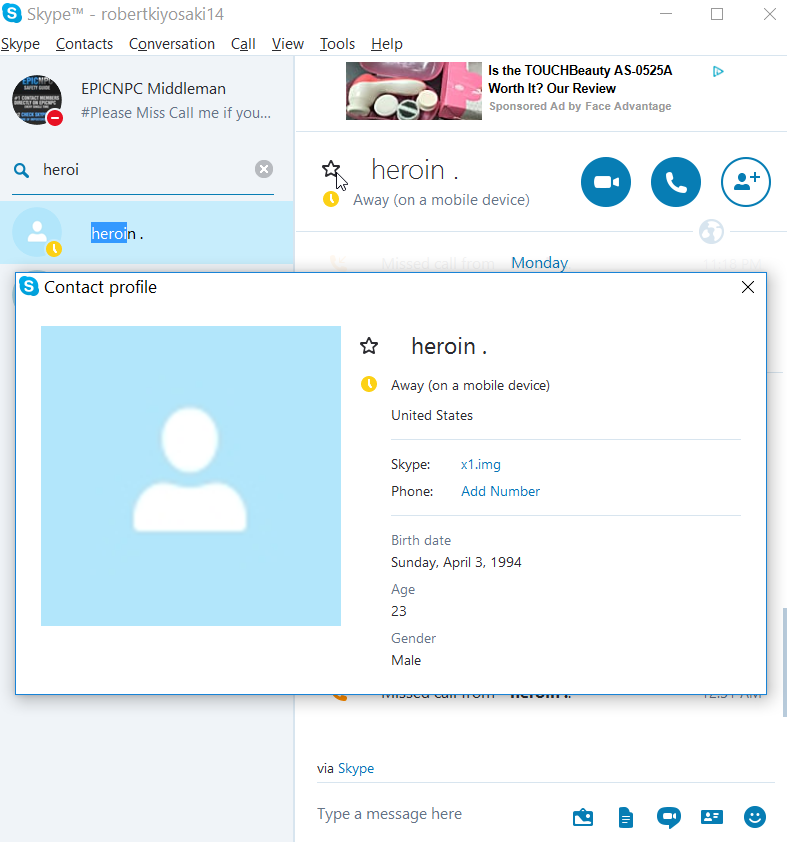Click the search magnifier icon

click(x=21, y=170)
